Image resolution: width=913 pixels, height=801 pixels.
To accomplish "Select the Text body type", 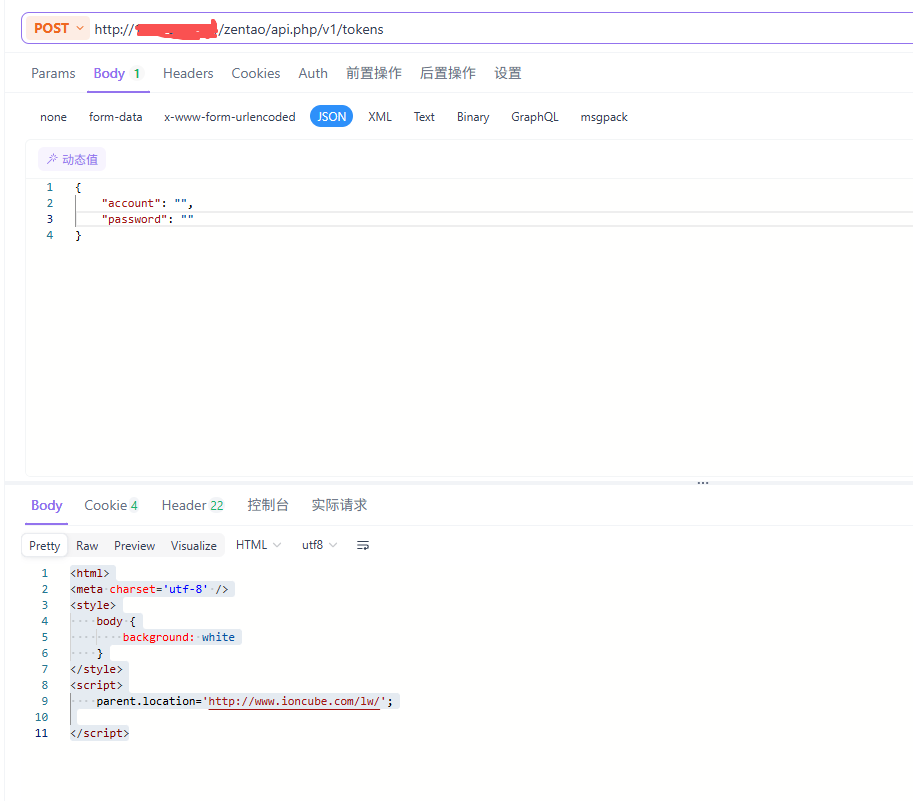I will tap(424, 117).
